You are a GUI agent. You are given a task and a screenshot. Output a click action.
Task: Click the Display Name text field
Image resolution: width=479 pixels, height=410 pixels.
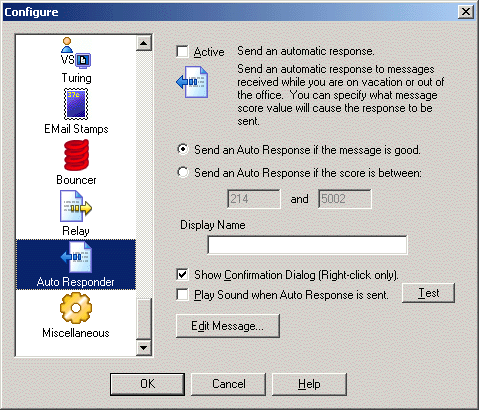point(307,245)
